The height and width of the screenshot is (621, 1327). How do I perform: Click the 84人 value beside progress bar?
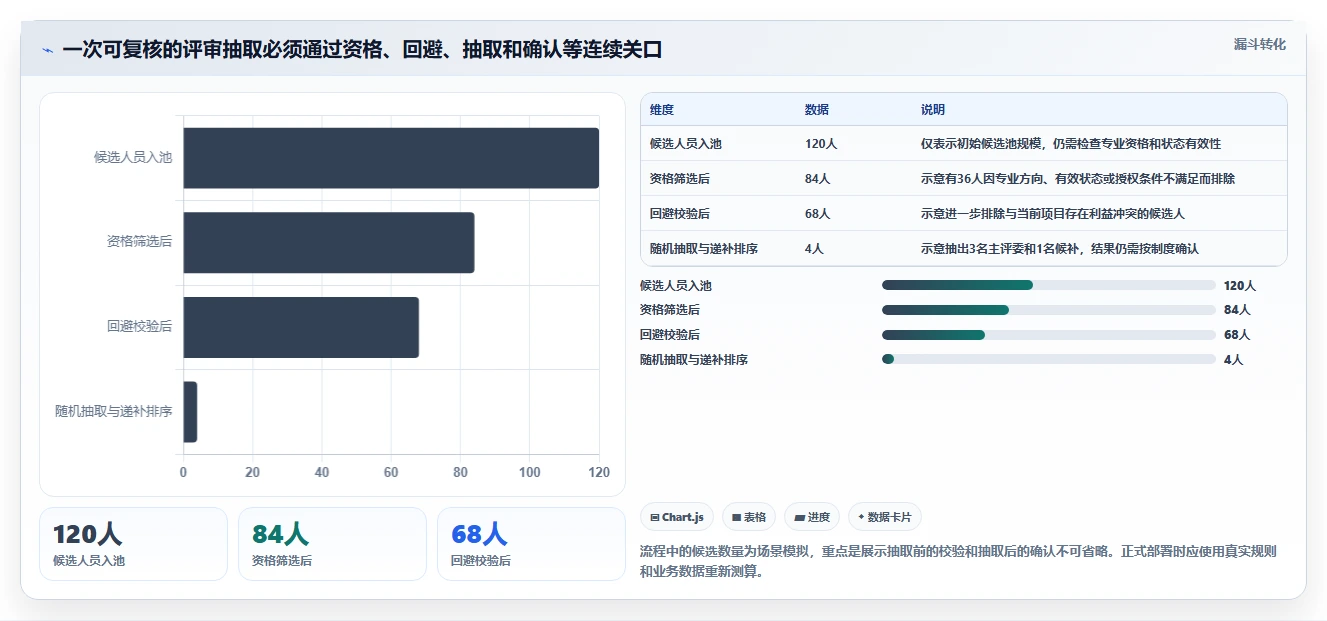pos(1237,310)
